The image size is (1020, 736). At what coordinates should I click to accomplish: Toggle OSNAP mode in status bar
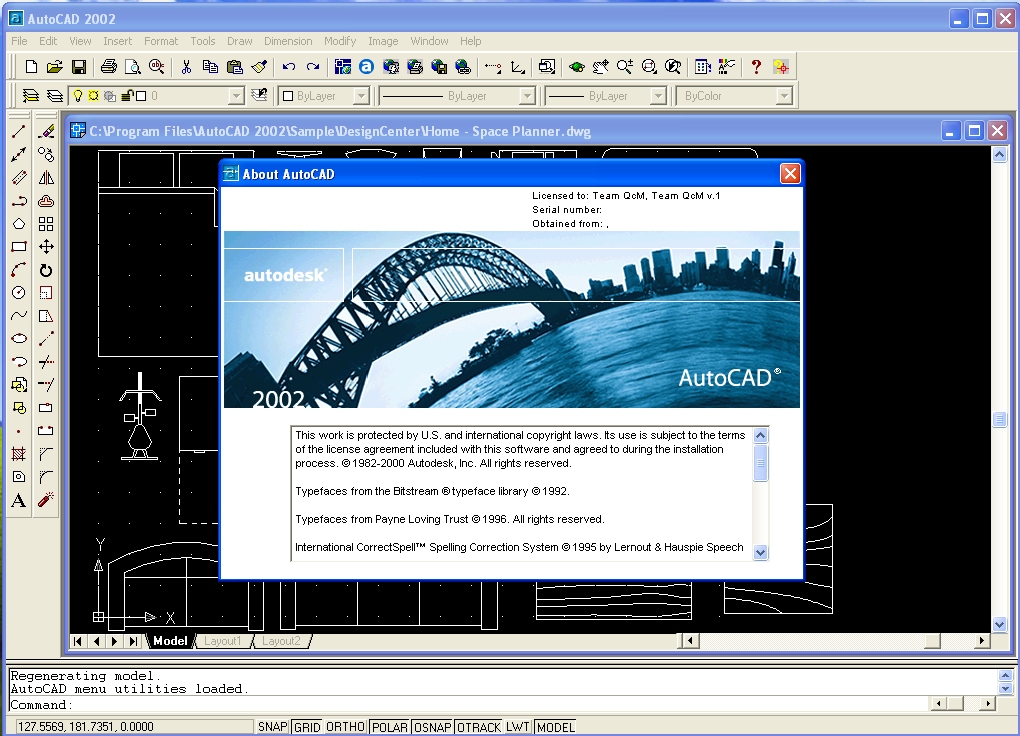(x=433, y=727)
